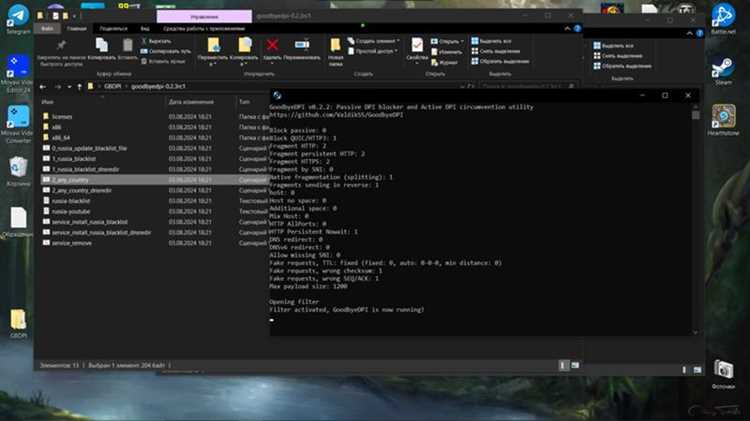Click Выделить все in the front Explorer ribbon
The width and height of the screenshot is (750, 421).
491,41
